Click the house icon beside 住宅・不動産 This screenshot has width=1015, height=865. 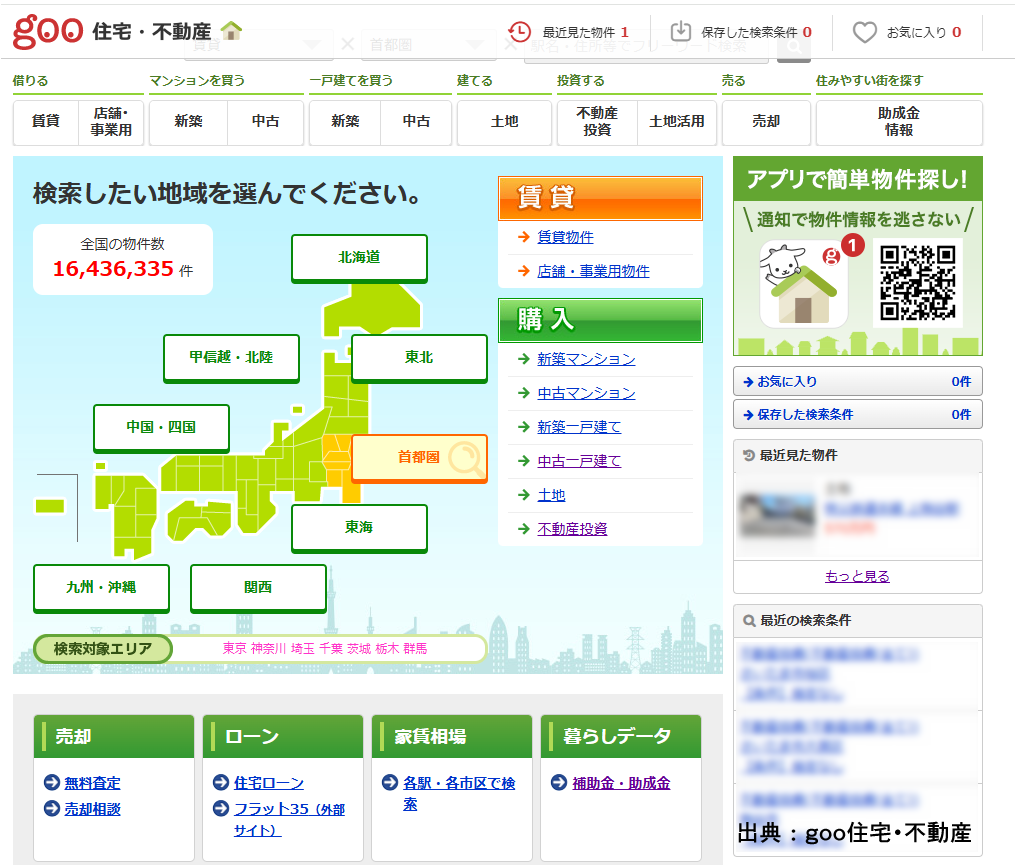tap(231, 30)
